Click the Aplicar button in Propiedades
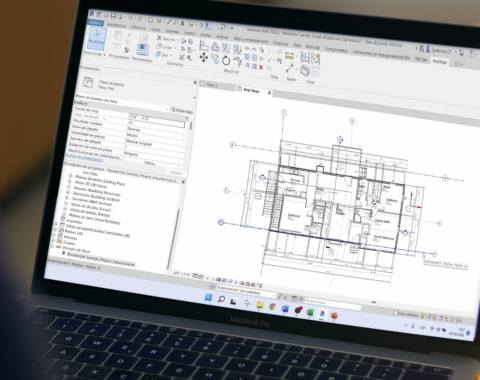The height and width of the screenshot is (380, 480). coord(175,172)
